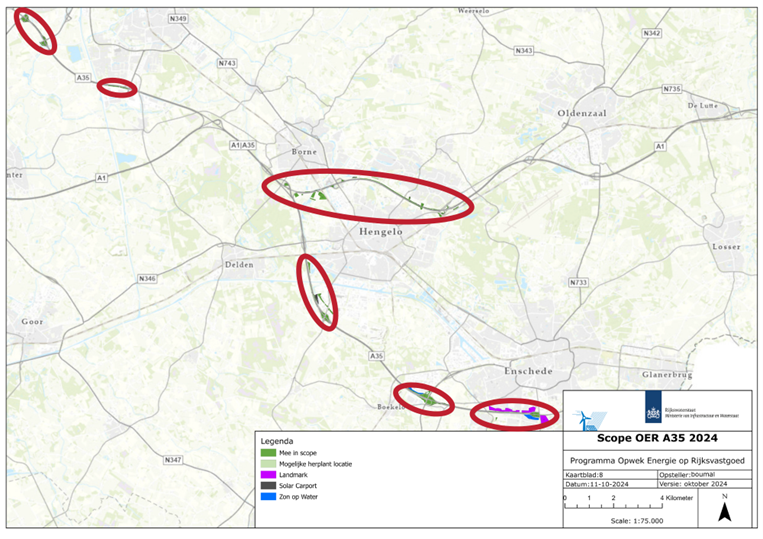The width and height of the screenshot is (763, 539).
Task: Click the N733 road label marker
Action: [x=578, y=283]
